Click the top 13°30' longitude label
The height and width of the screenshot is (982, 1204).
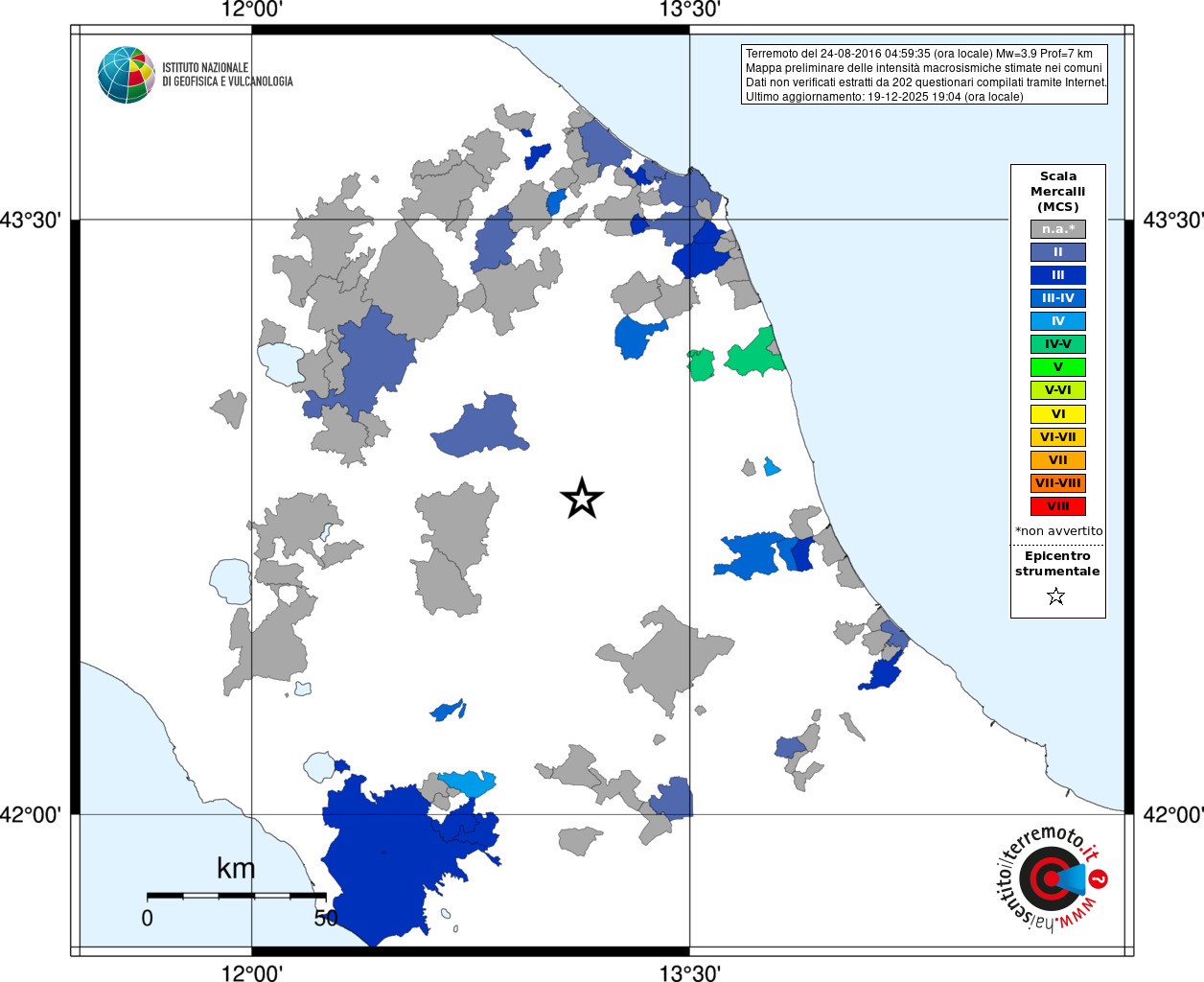(x=689, y=10)
